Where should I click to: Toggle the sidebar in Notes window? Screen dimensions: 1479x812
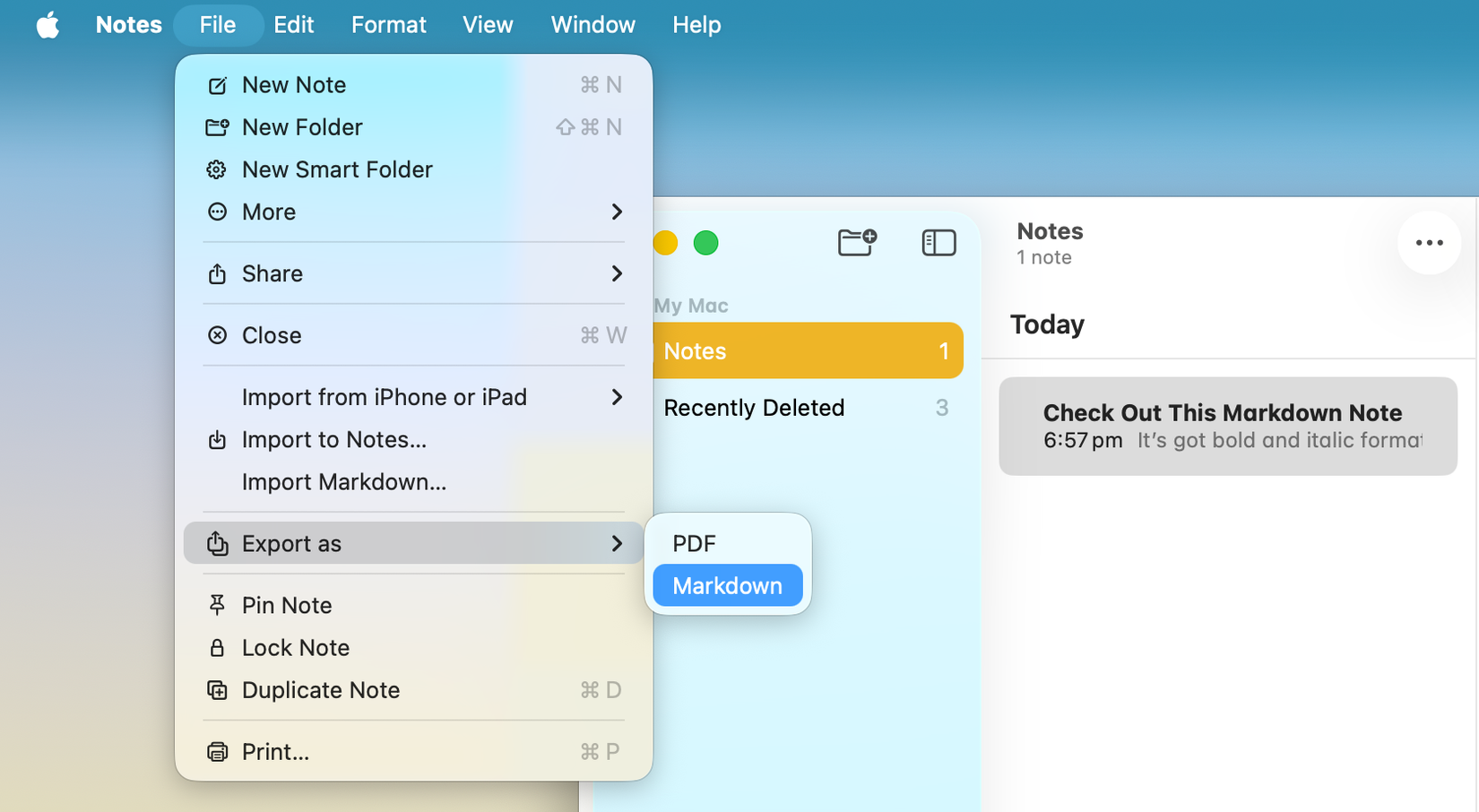[938, 242]
